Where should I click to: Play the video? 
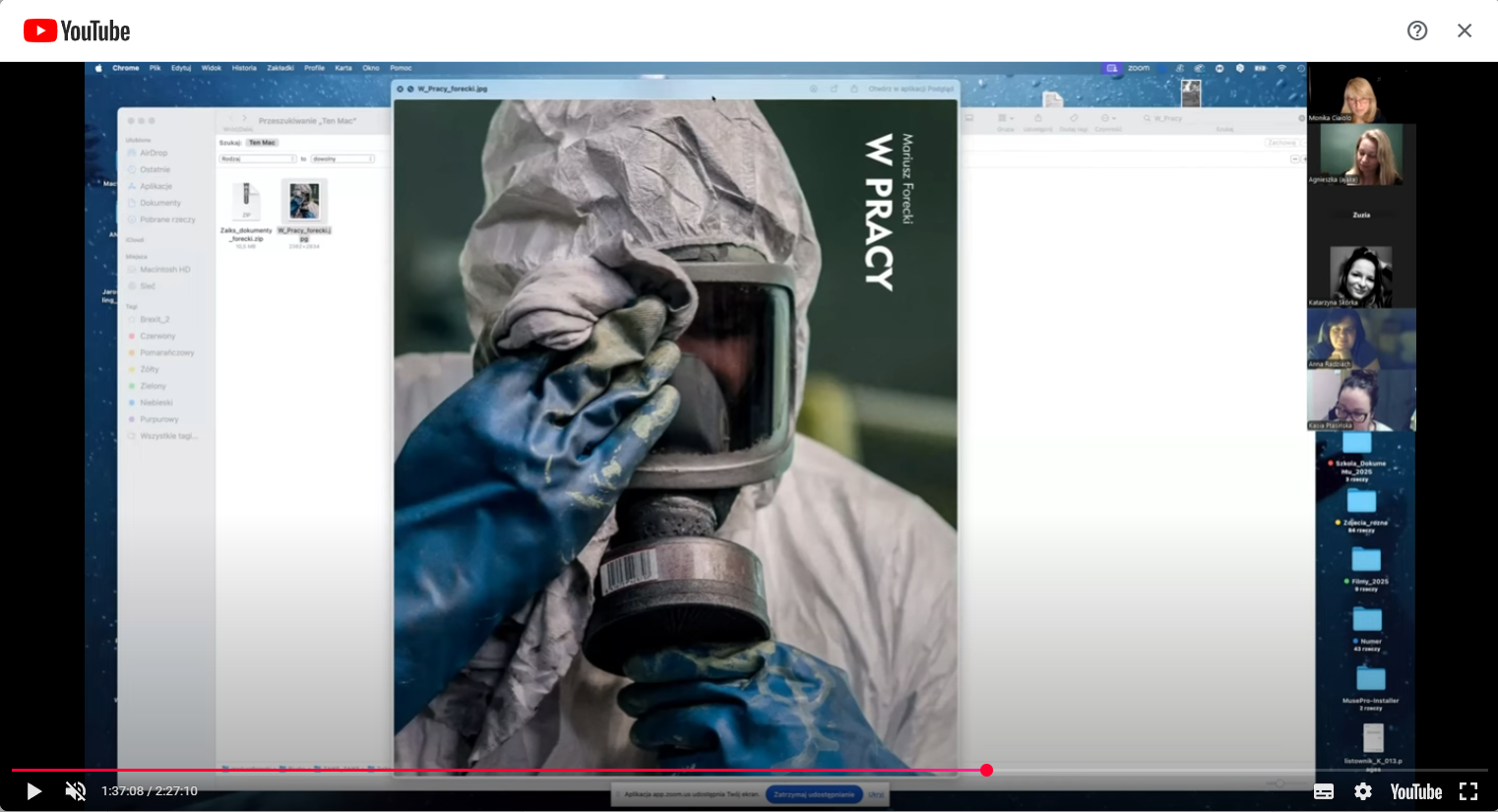click(x=33, y=791)
